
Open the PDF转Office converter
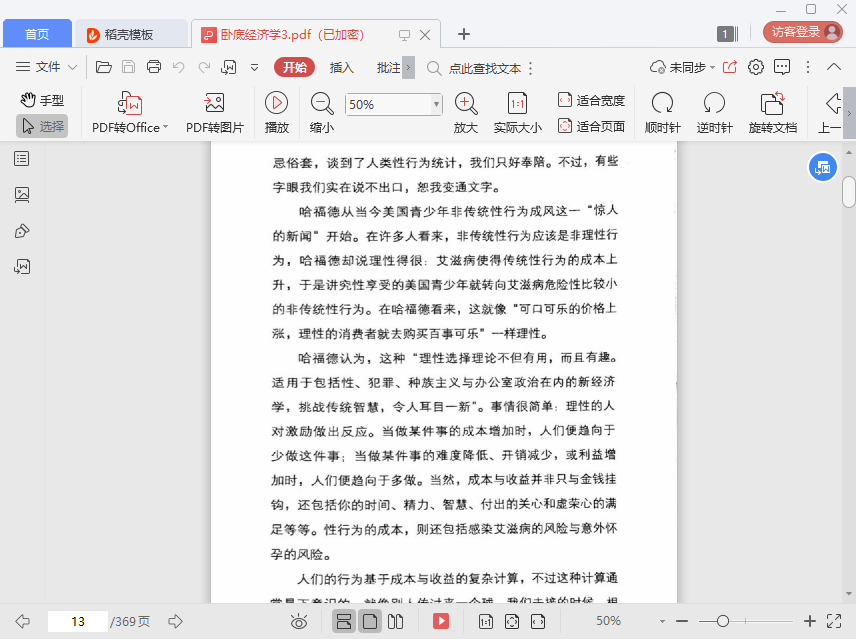point(130,112)
